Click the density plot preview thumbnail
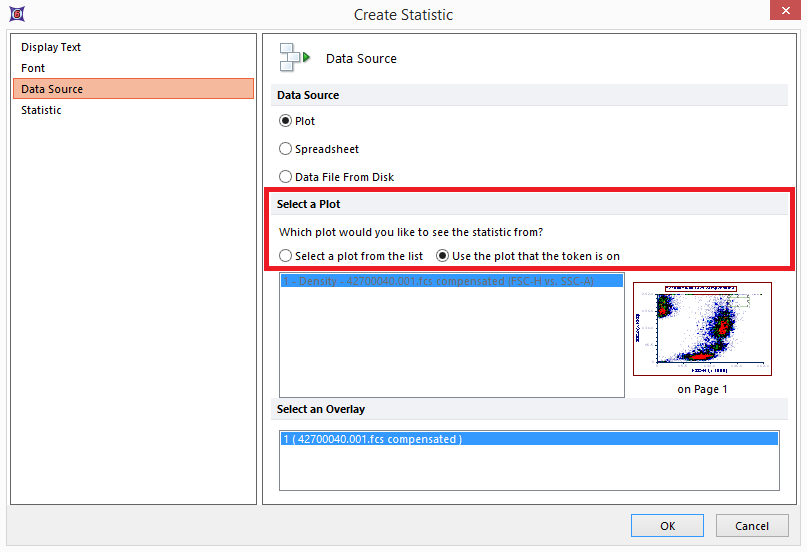The width and height of the screenshot is (807, 552). click(x=702, y=327)
